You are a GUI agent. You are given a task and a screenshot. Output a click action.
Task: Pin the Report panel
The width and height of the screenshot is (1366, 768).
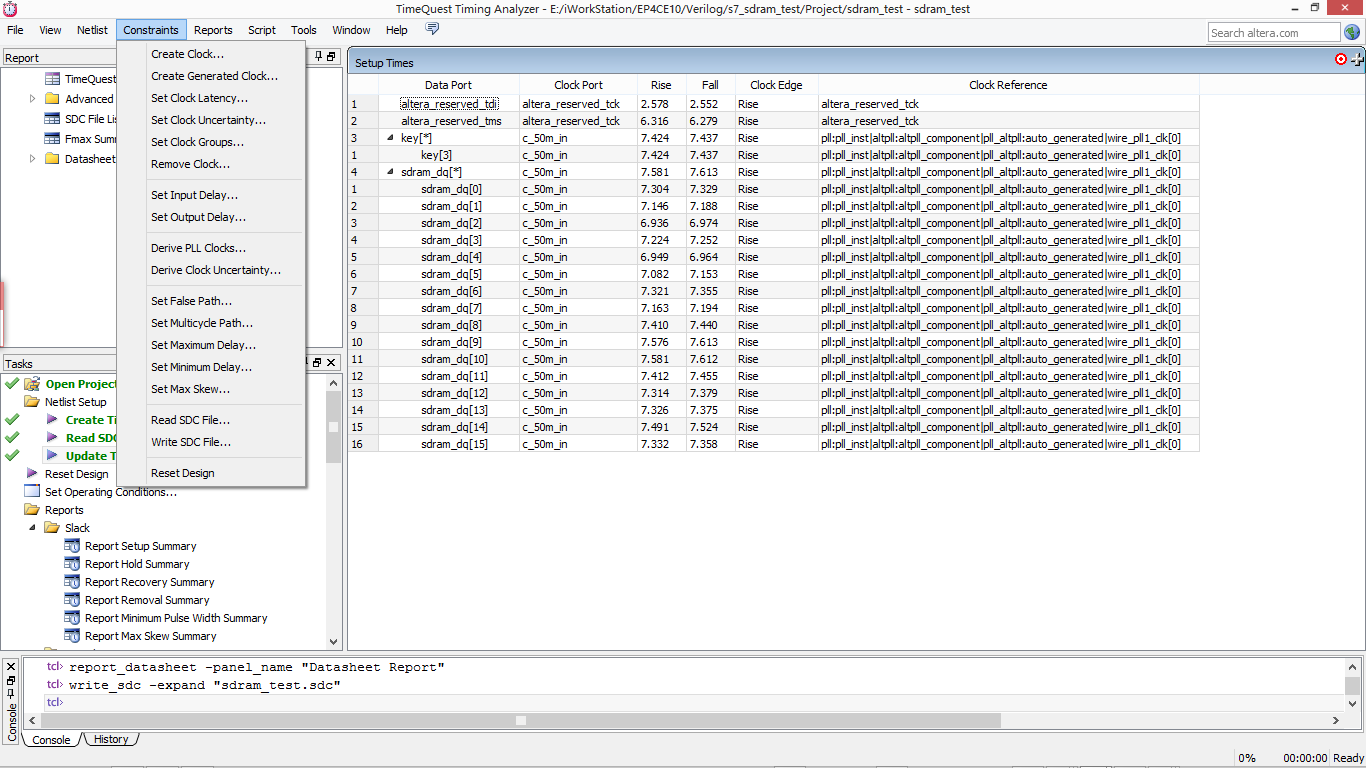[319, 57]
